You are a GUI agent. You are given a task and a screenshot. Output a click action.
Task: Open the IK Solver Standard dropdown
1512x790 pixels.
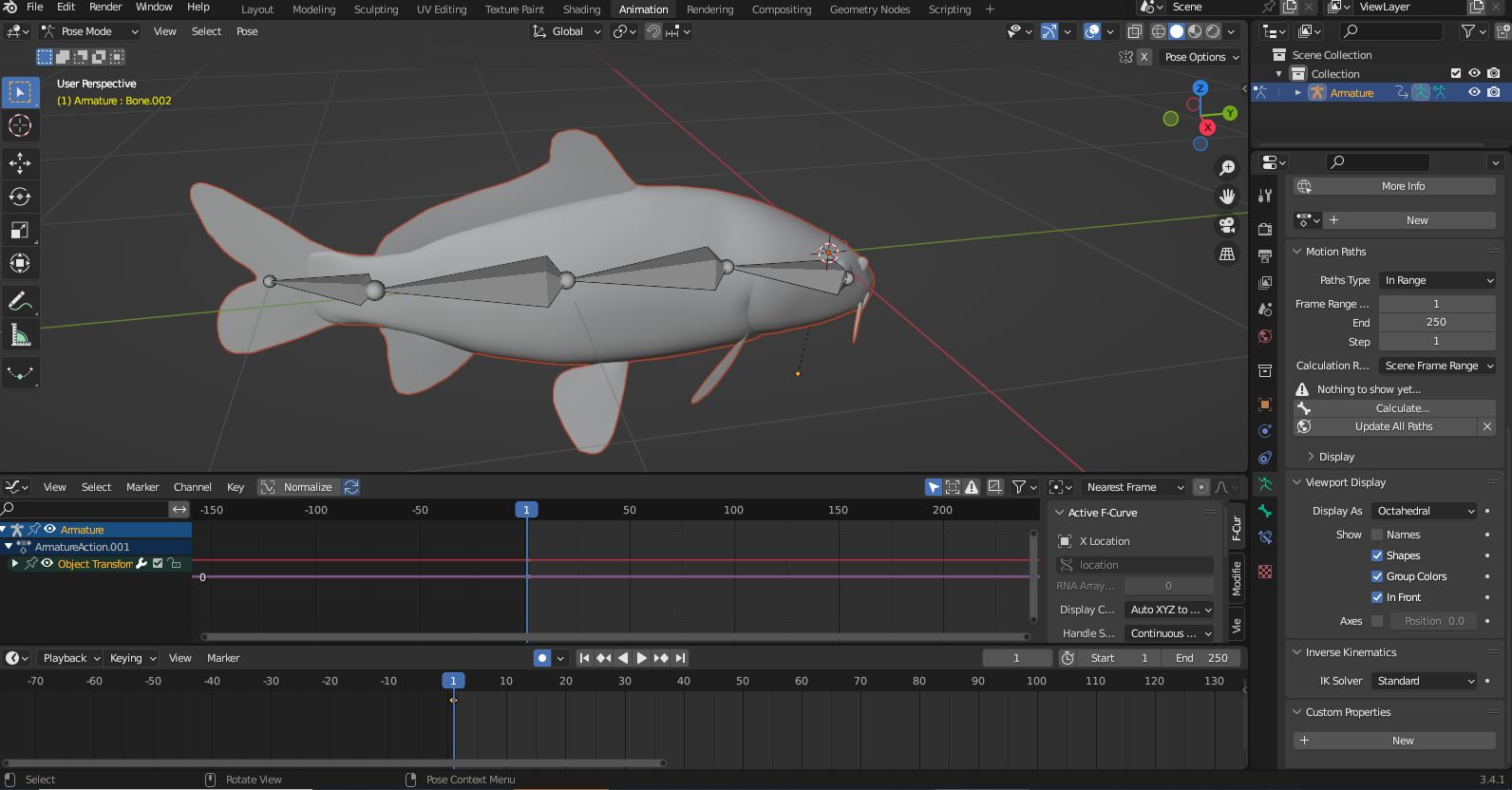(x=1425, y=681)
